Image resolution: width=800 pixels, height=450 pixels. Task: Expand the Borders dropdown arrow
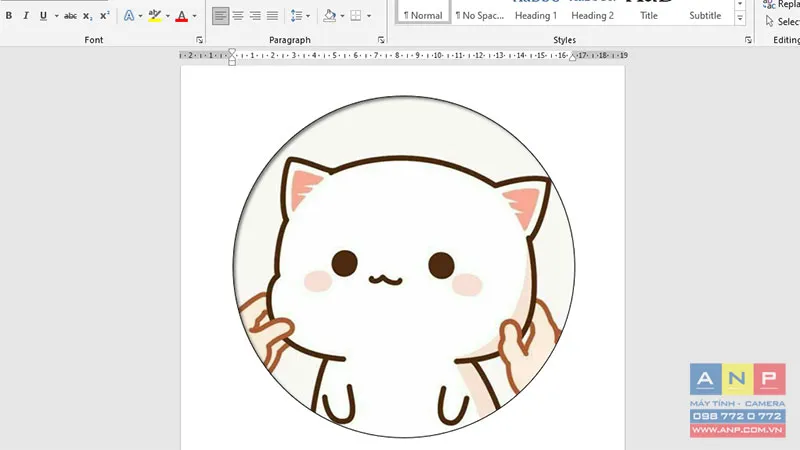(x=369, y=16)
